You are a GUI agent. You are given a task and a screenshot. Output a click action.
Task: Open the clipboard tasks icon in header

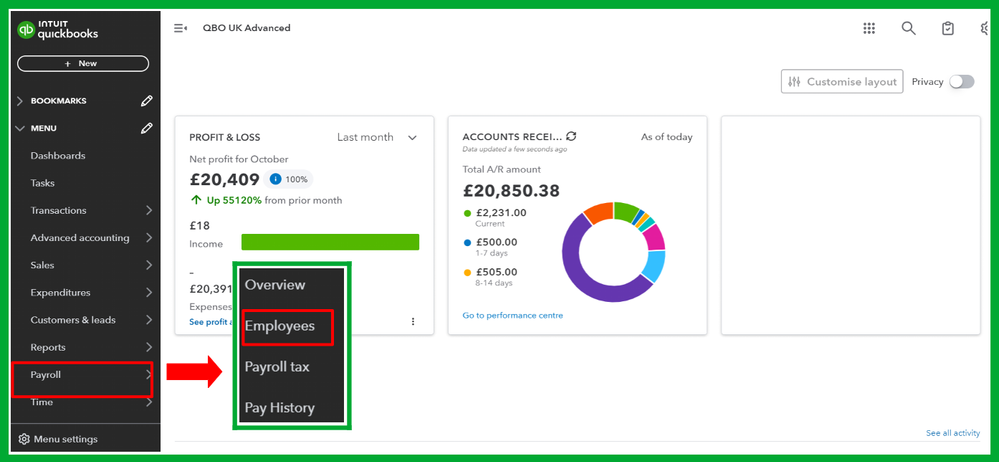point(948,28)
